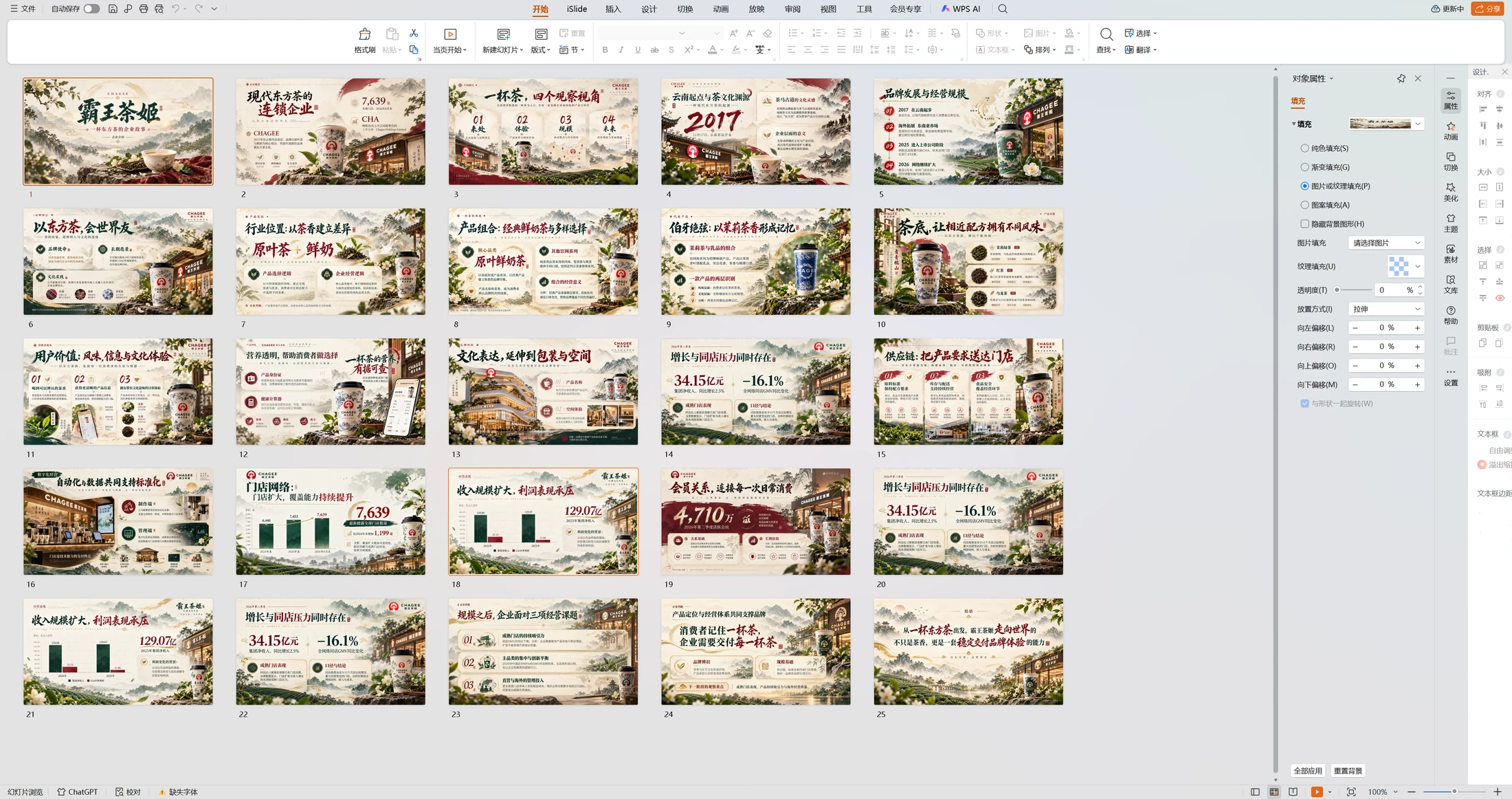
Task: Expand the 放置方式 拉伸 dropdown
Action: pos(1386,309)
